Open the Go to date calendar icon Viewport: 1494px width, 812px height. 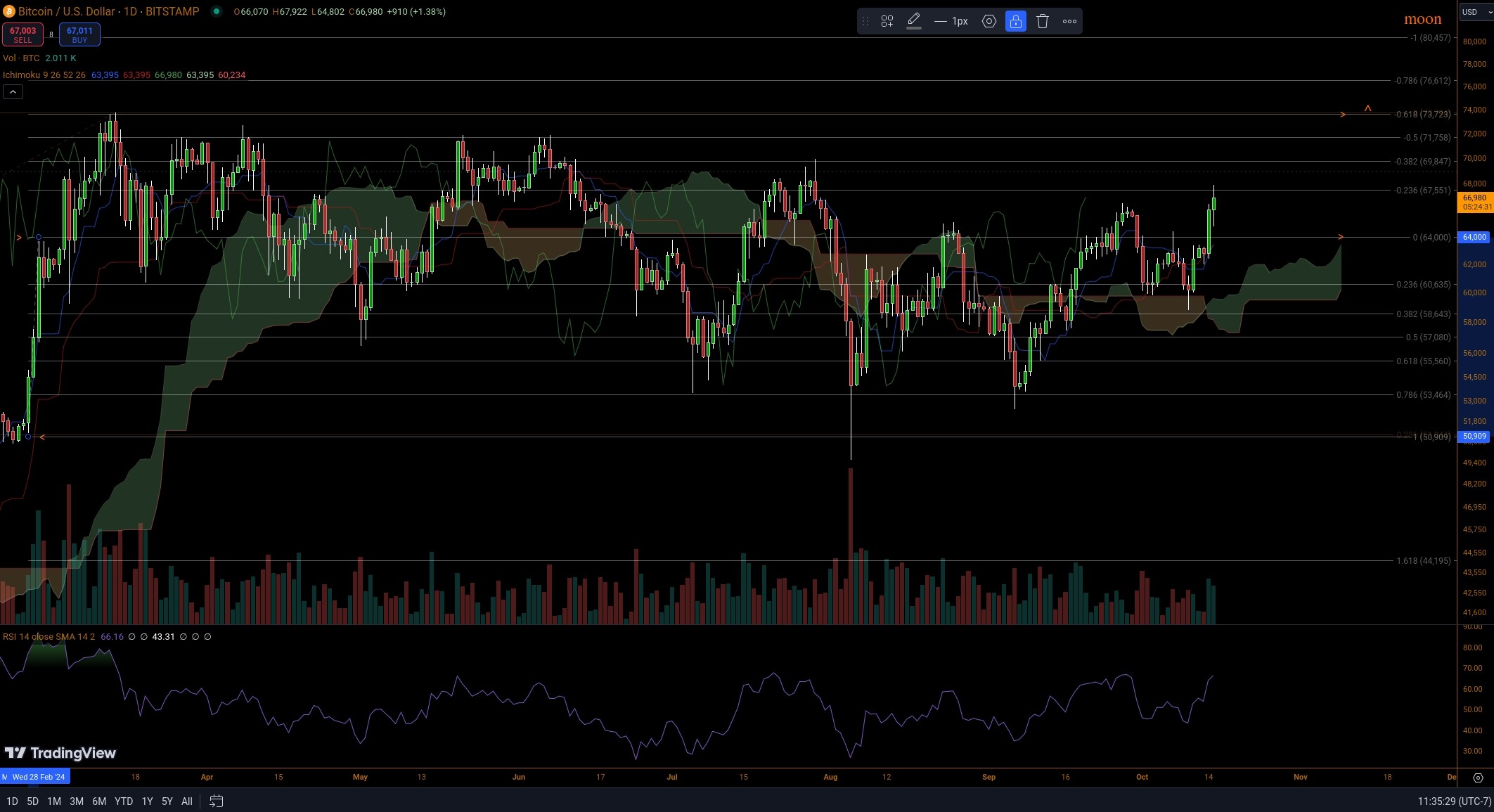pos(217,801)
